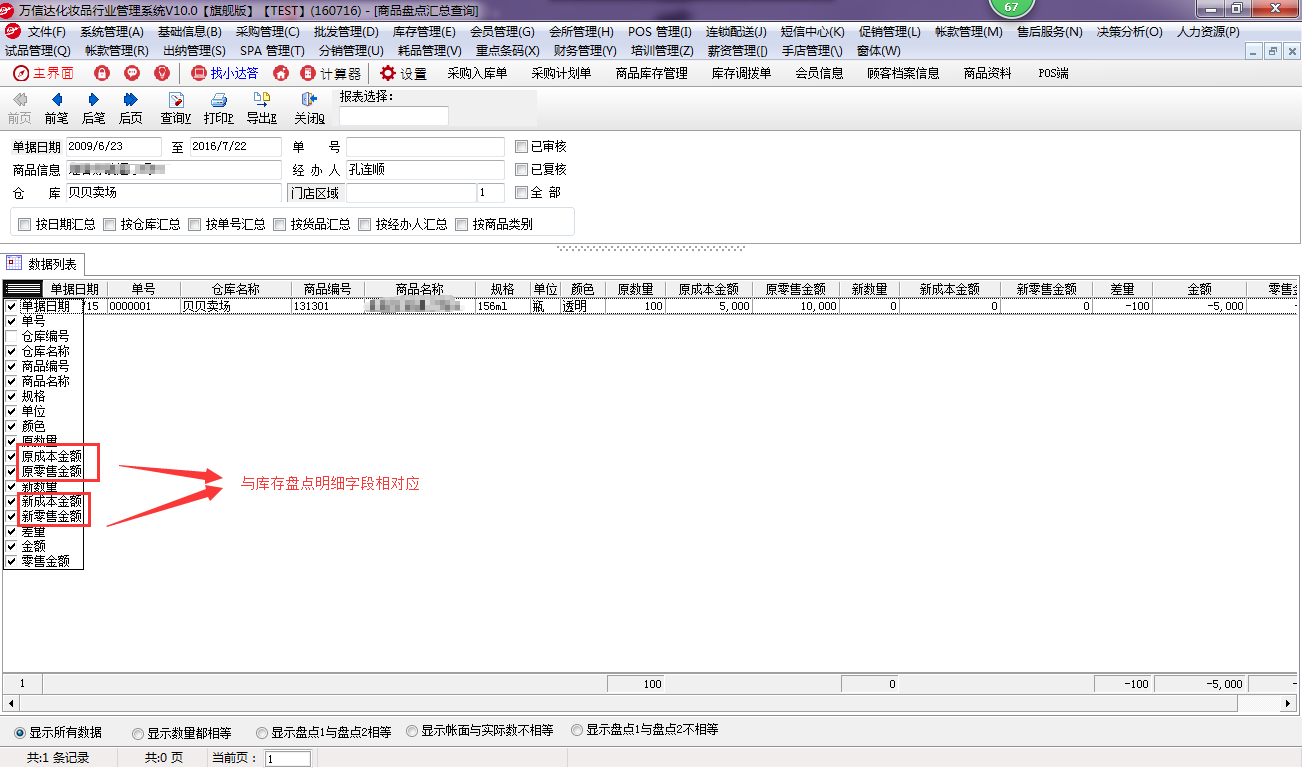
Task: Click the 导出 export icon
Action: [261, 100]
